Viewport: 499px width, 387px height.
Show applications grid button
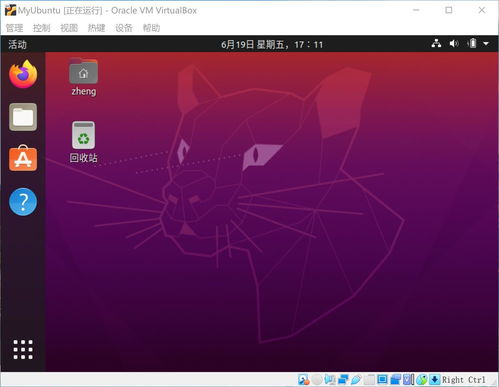(x=23, y=349)
